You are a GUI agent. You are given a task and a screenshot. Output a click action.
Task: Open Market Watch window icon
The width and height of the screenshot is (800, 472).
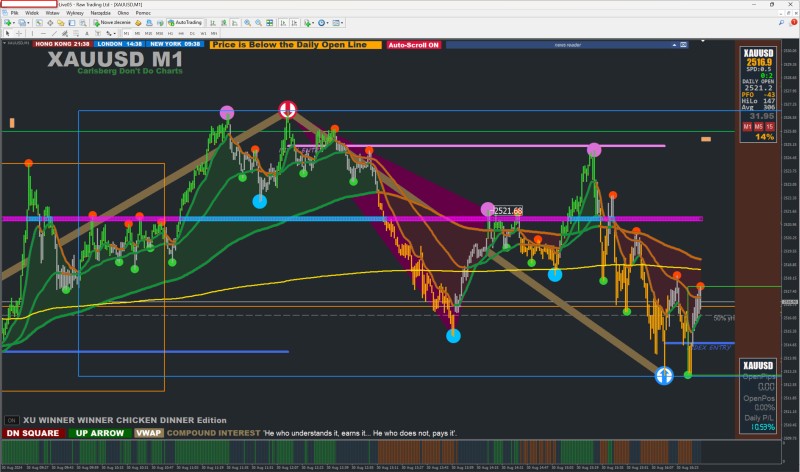[x=39, y=22]
